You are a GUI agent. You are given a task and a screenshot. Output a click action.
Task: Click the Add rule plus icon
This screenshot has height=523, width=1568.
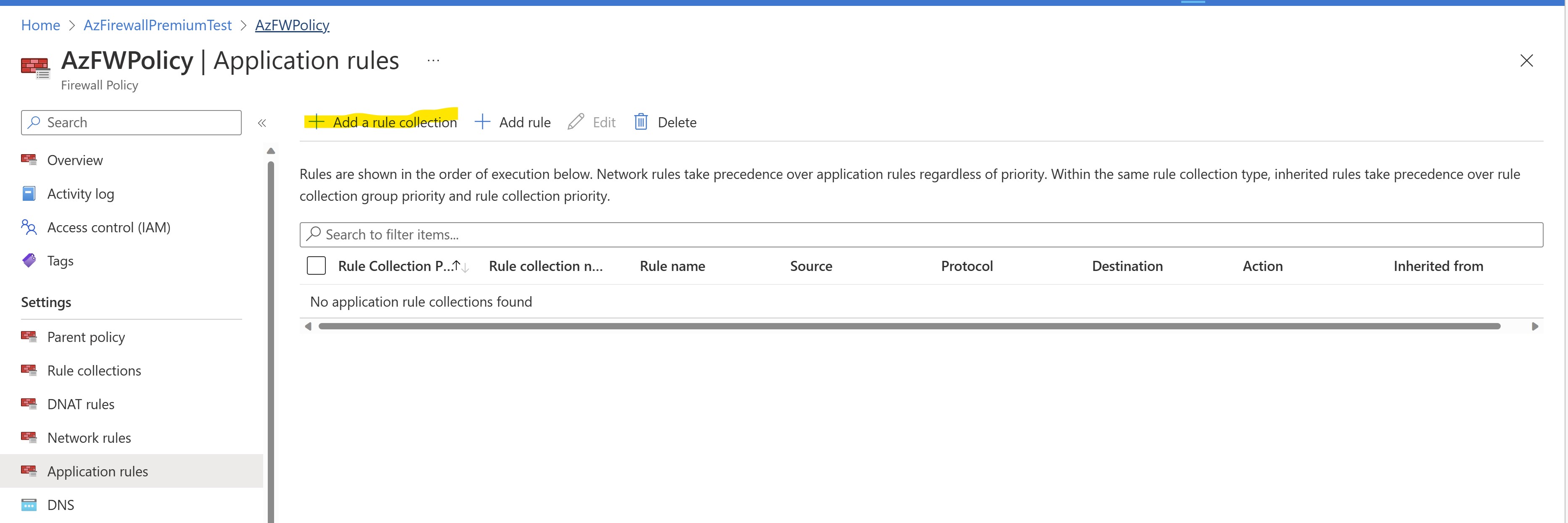482,122
